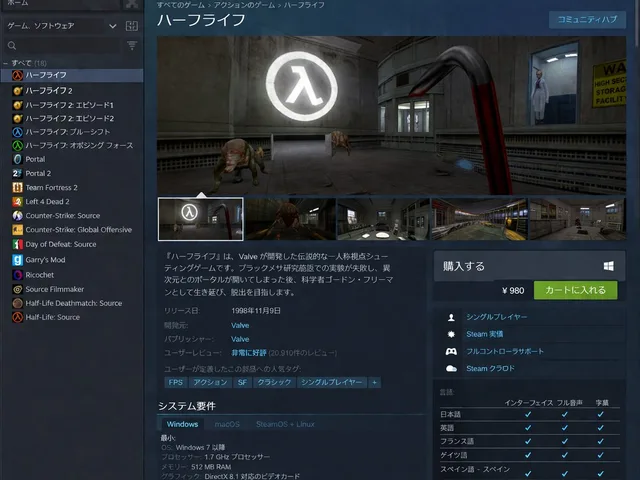Open the publisher Valve link
The image size is (640, 480).
point(240,339)
